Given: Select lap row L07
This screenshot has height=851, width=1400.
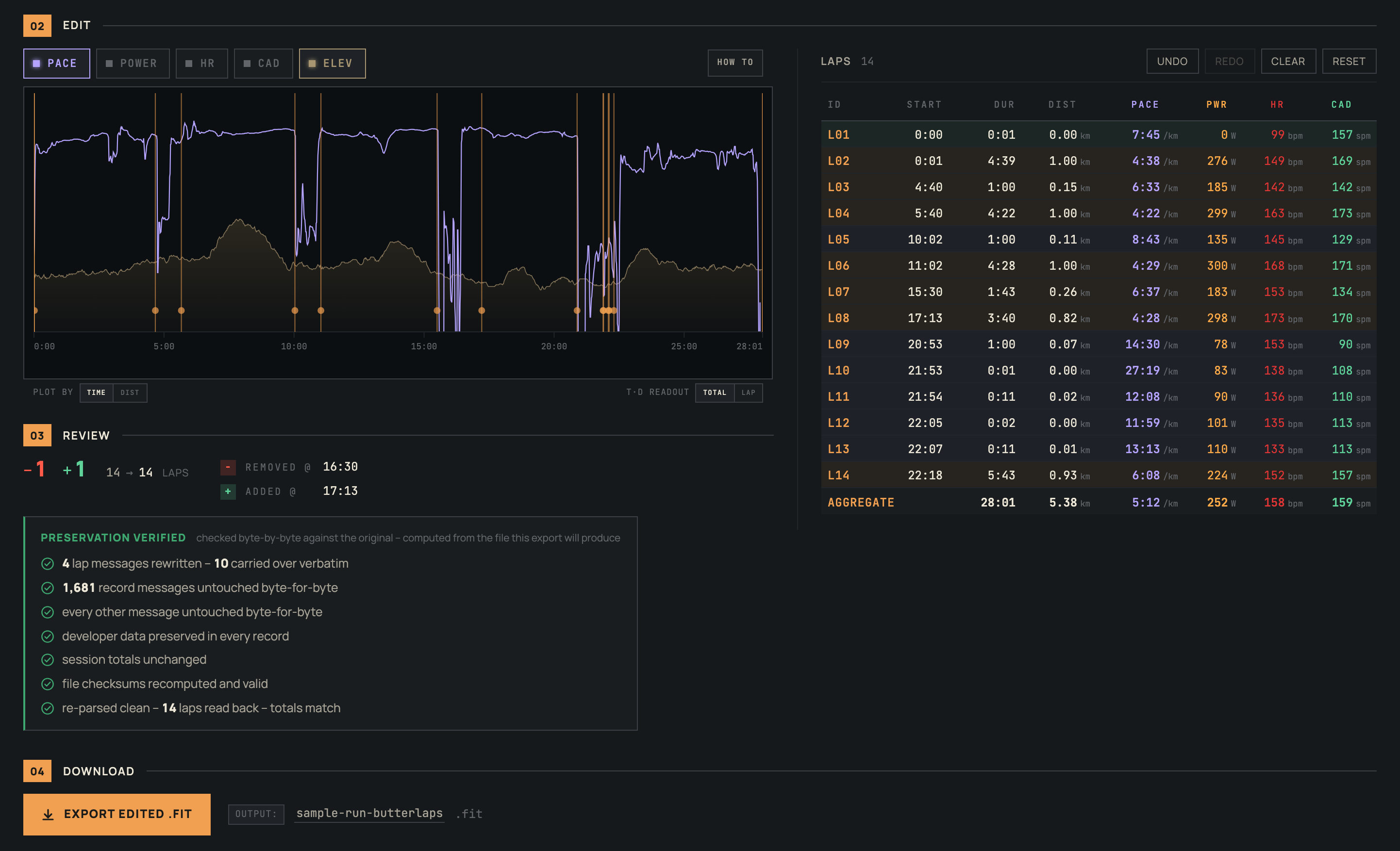Looking at the screenshot, I should coord(1098,291).
